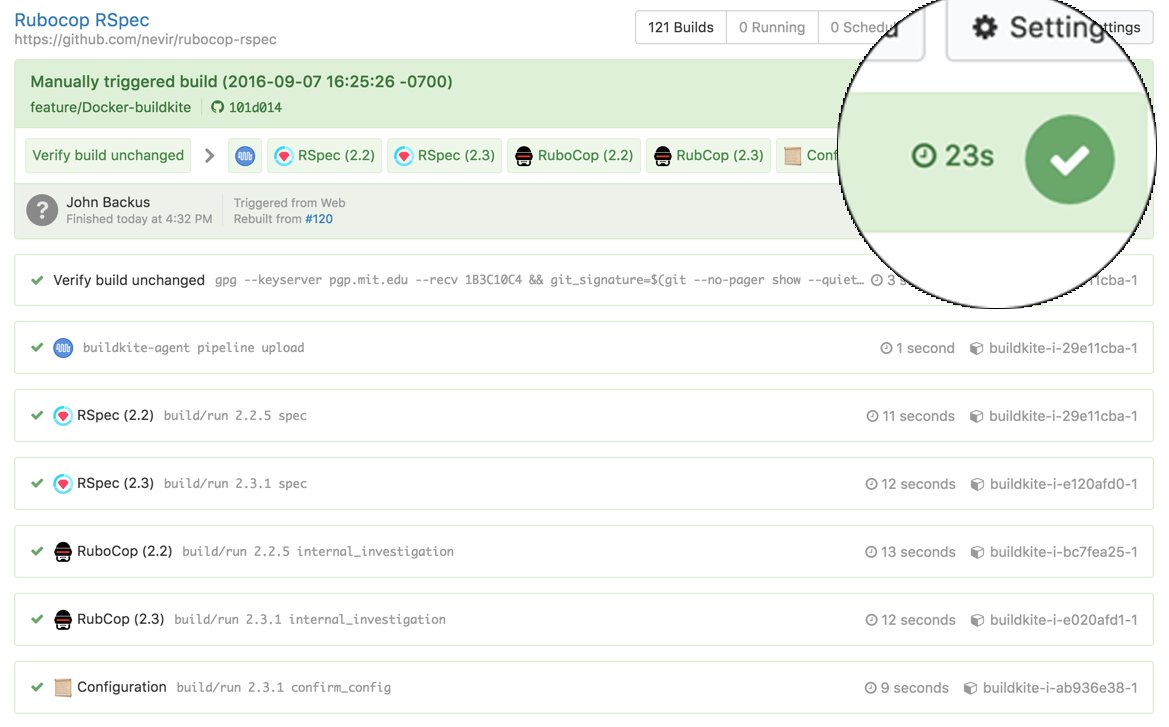Open rebuilt-from build #120 link

coord(319,219)
